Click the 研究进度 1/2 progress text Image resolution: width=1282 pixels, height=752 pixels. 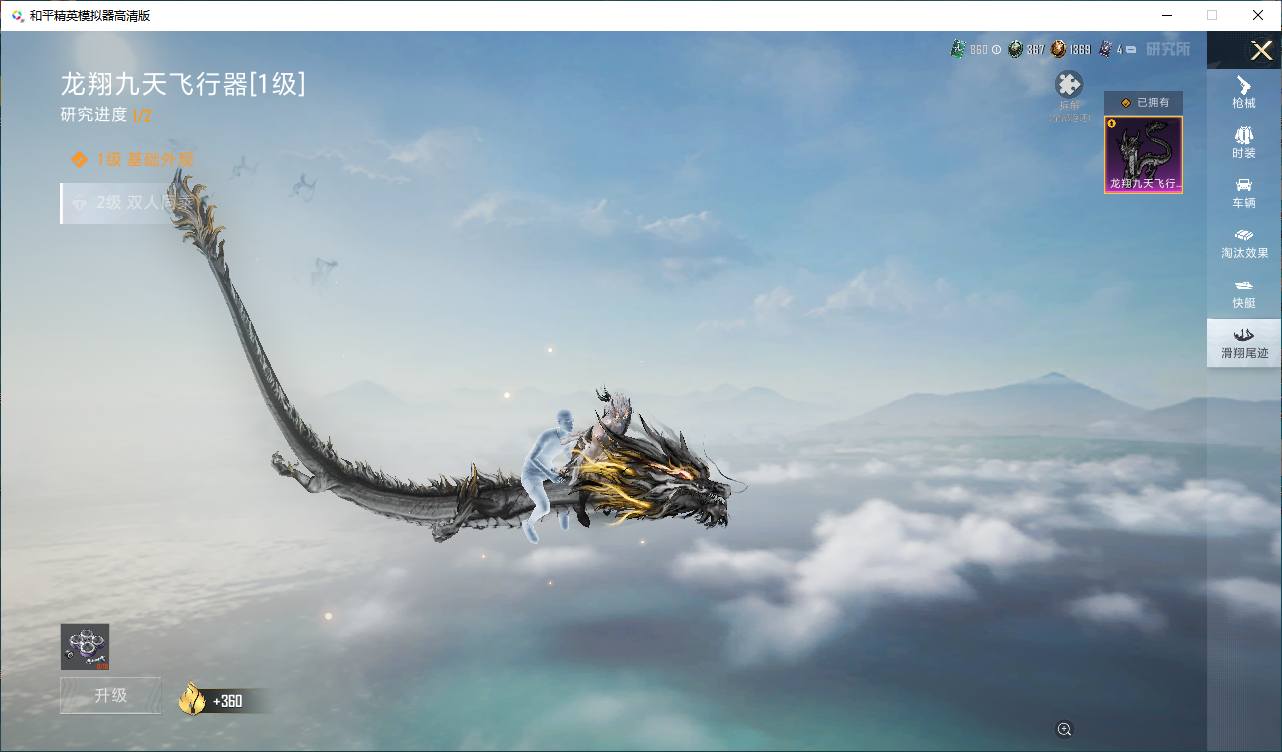tap(106, 115)
